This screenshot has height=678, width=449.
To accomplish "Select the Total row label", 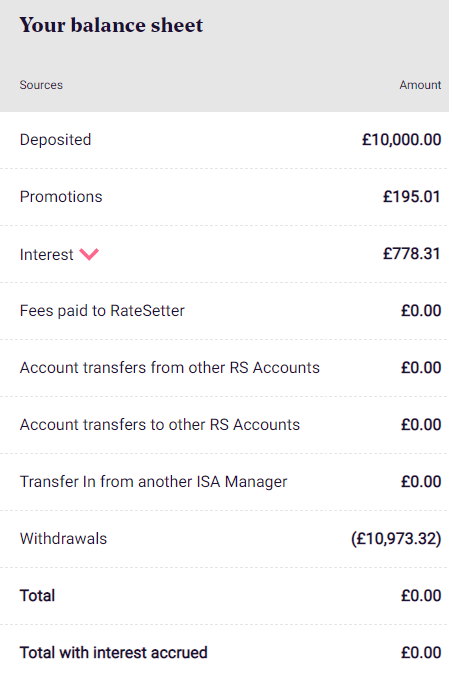I will click(x=37, y=596).
